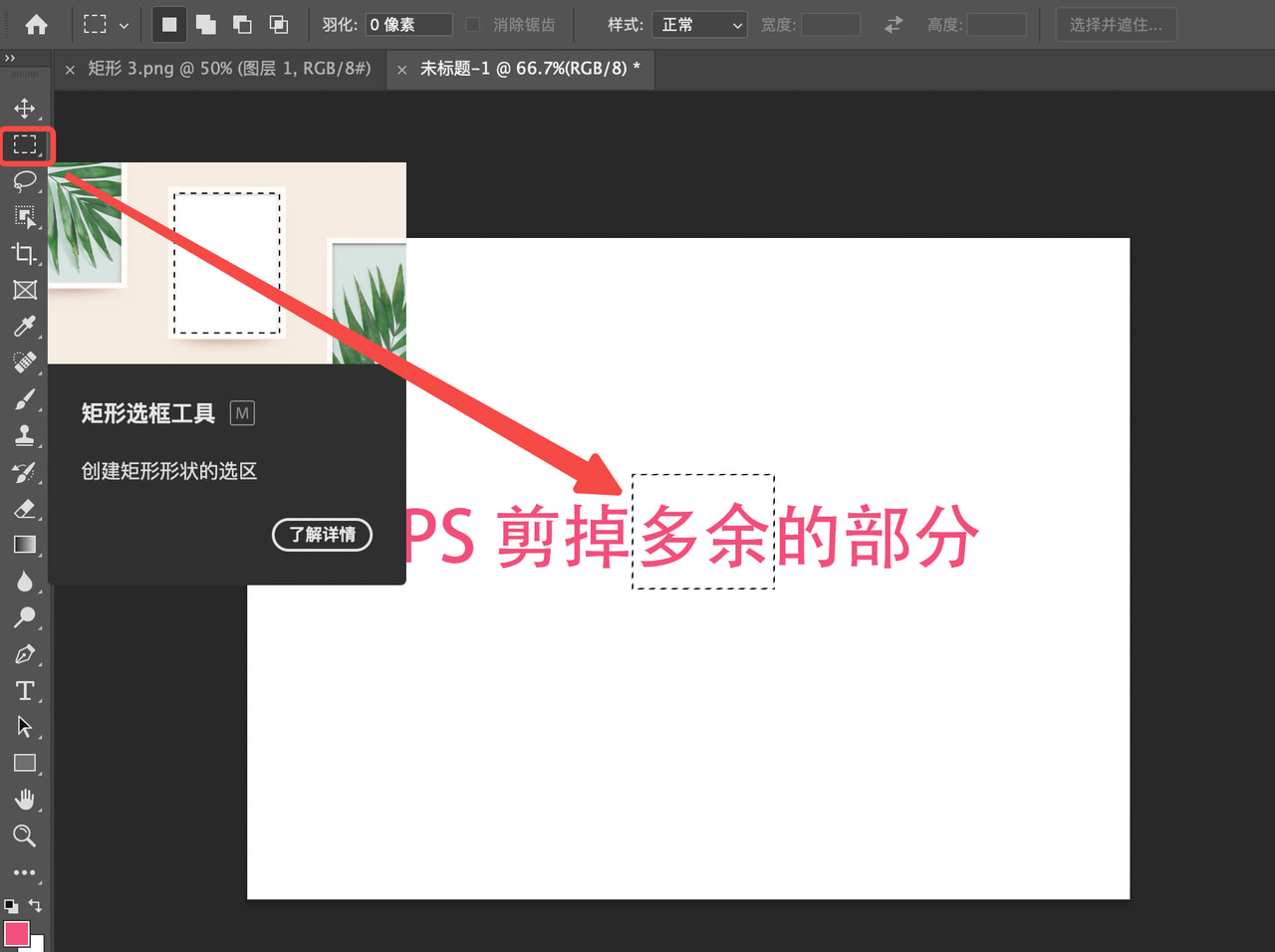
Task: Swap width and height values
Action: (893, 25)
